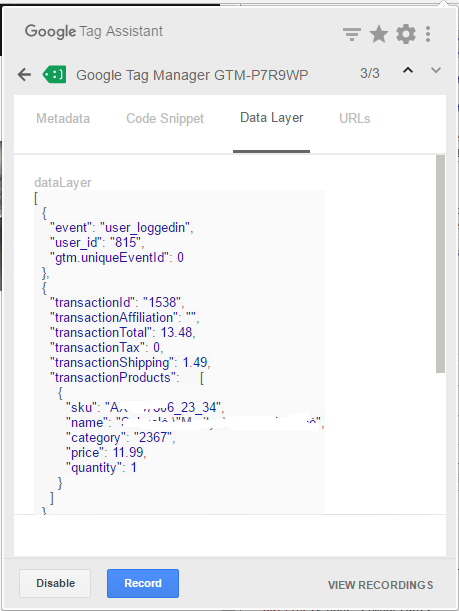Click the green Google Tag Manager icon
459x611 pixels.
coord(55,74)
